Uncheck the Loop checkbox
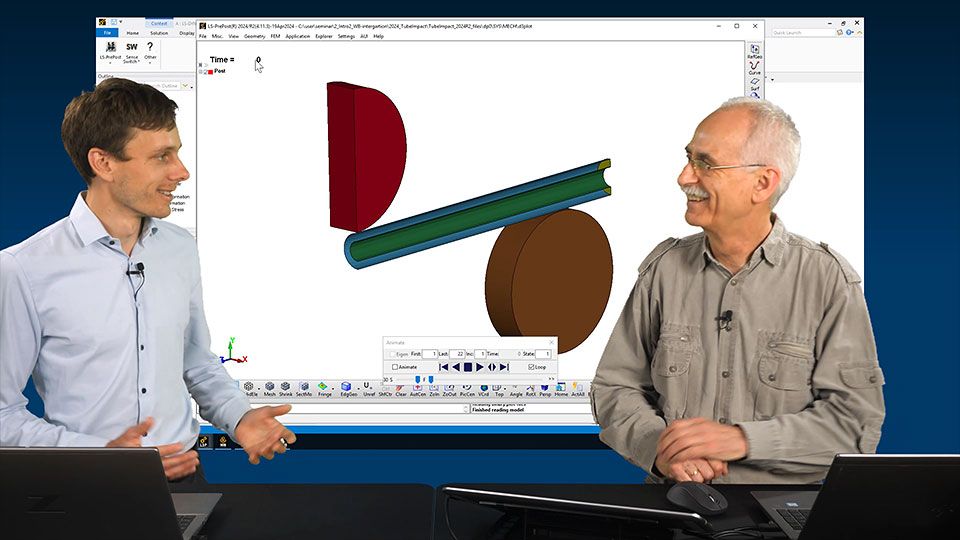960x540 pixels. pos(531,367)
